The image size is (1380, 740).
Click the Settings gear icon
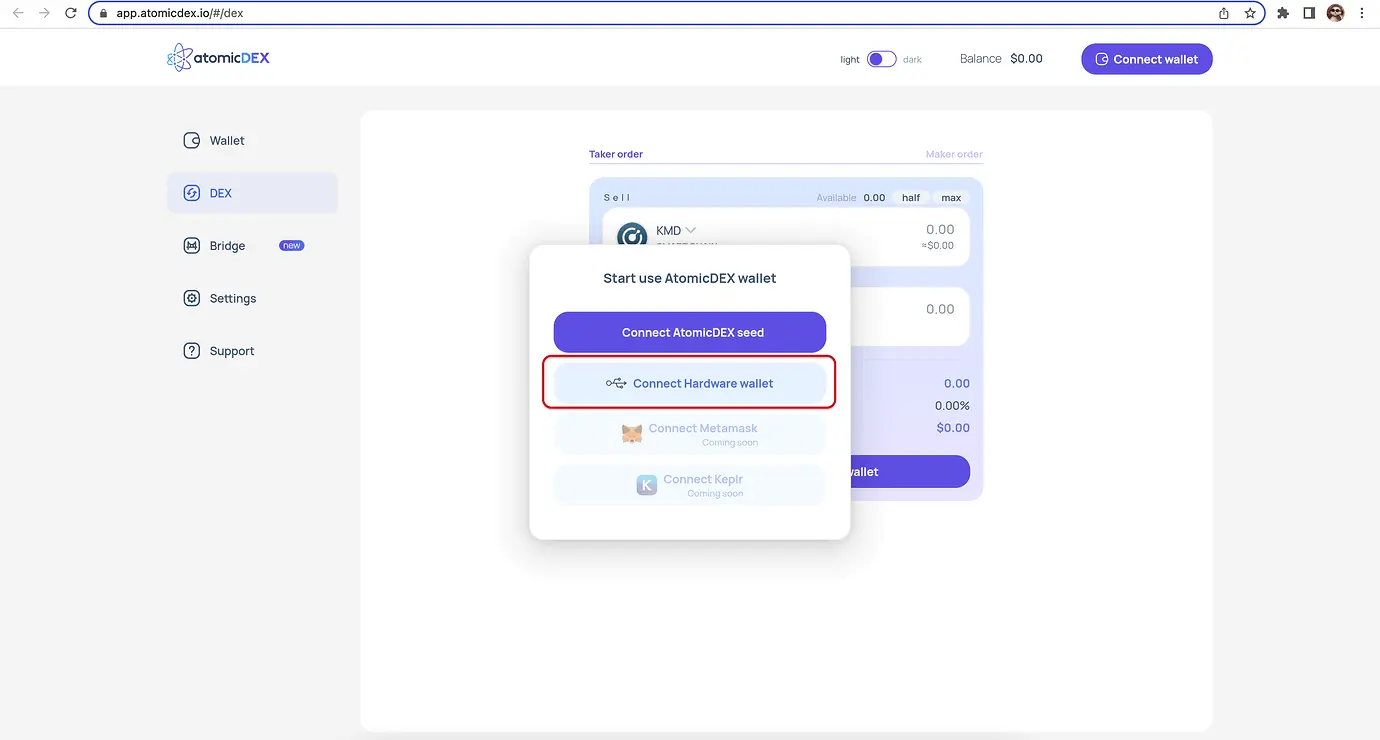pos(190,298)
